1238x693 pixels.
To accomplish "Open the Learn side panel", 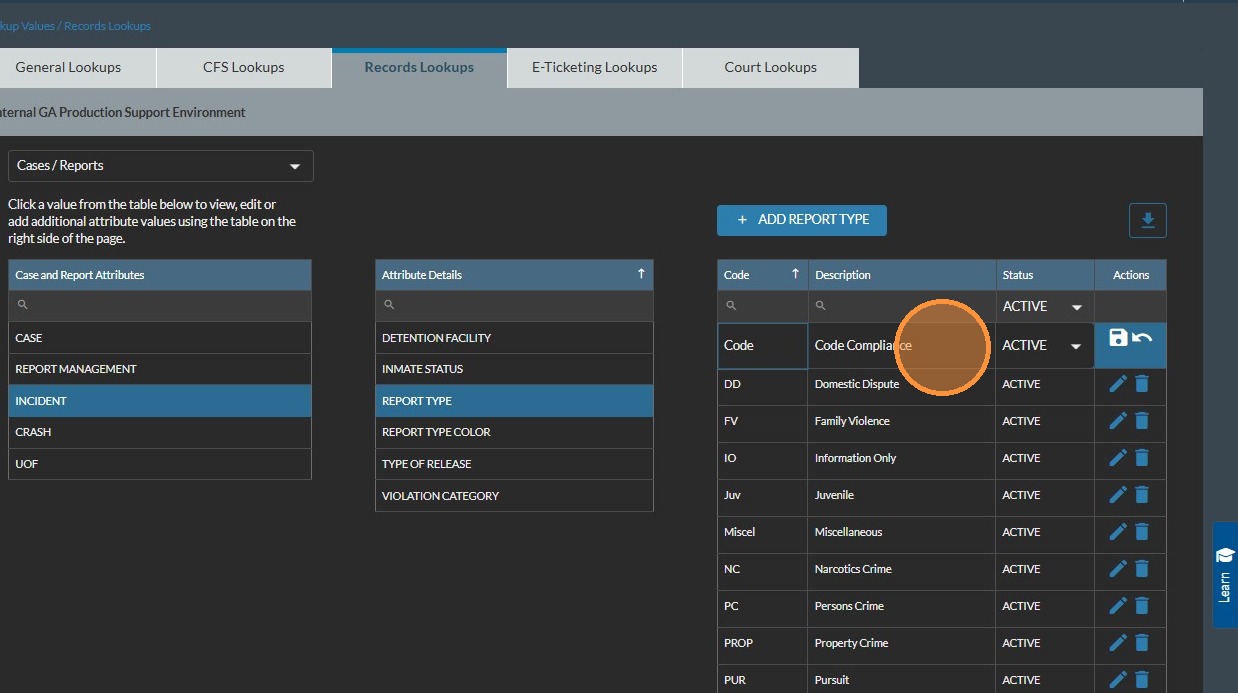I will (x=1224, y=574).
